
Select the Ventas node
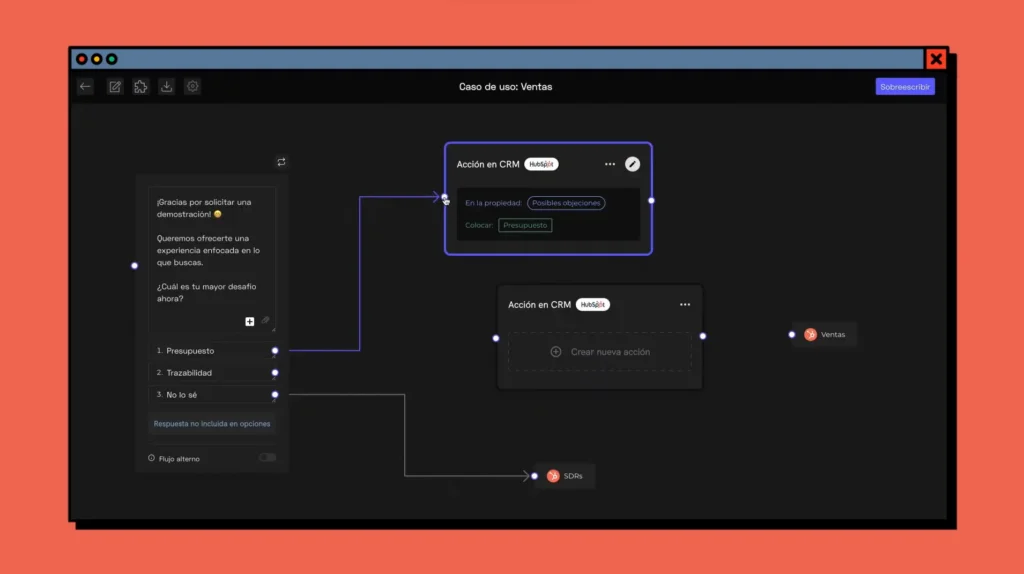click(826, 334)
